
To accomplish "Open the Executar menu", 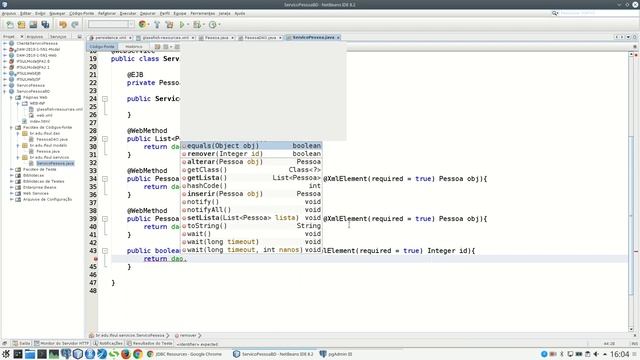I will (x=128, y=13).
